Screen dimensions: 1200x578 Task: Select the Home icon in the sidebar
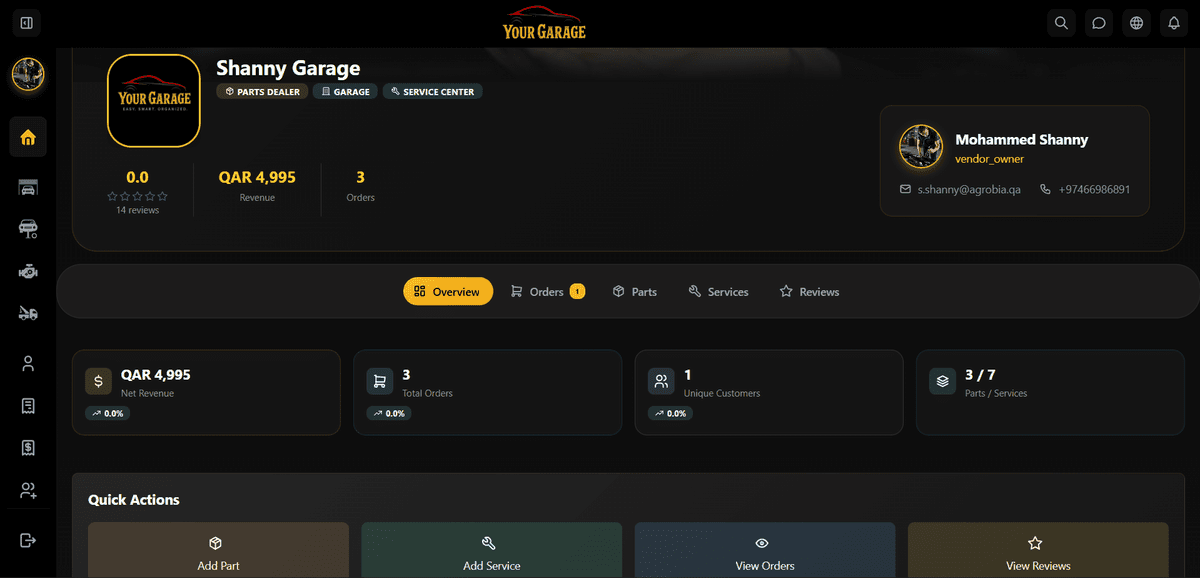[x=28, y=137]
